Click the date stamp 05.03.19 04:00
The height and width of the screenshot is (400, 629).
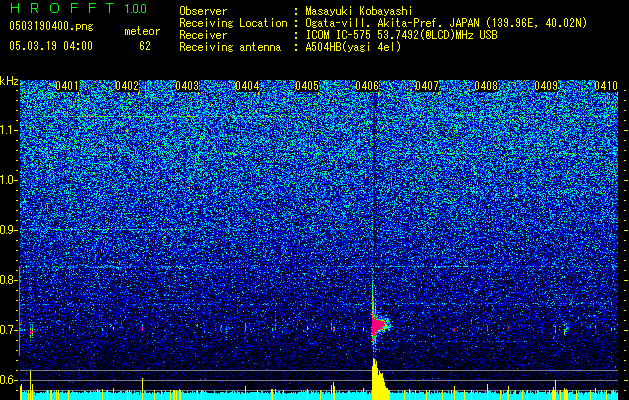coord(51,46)
